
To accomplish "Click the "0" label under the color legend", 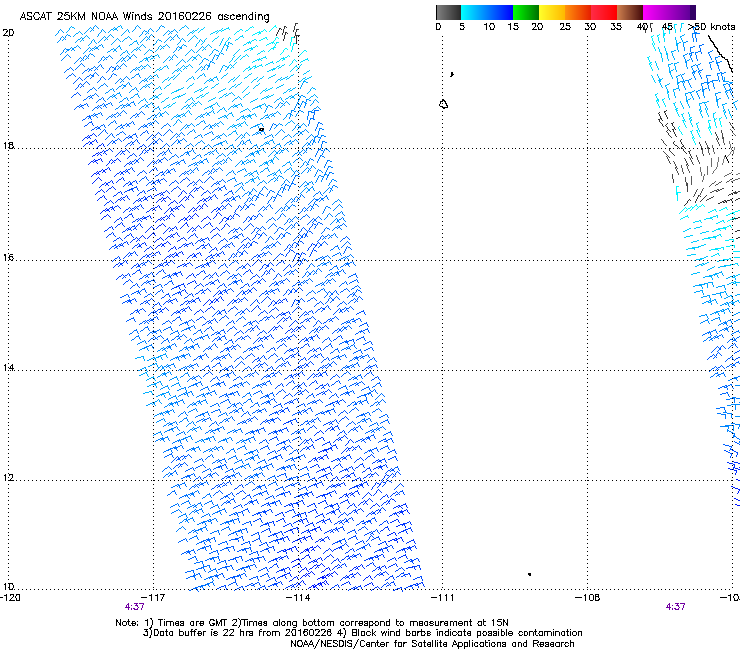I will click(438, 27).
